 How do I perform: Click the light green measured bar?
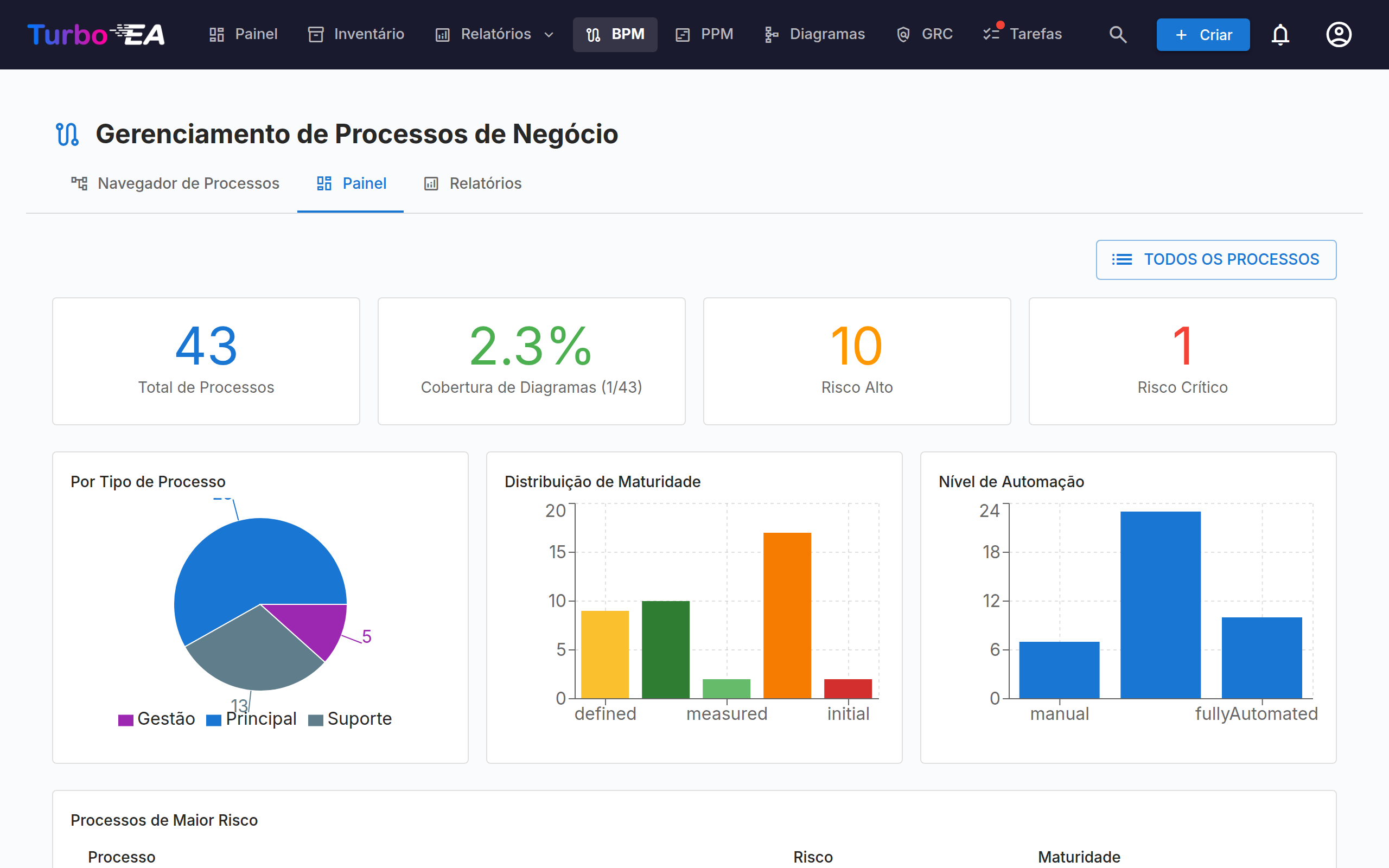[x=727, y=689]
